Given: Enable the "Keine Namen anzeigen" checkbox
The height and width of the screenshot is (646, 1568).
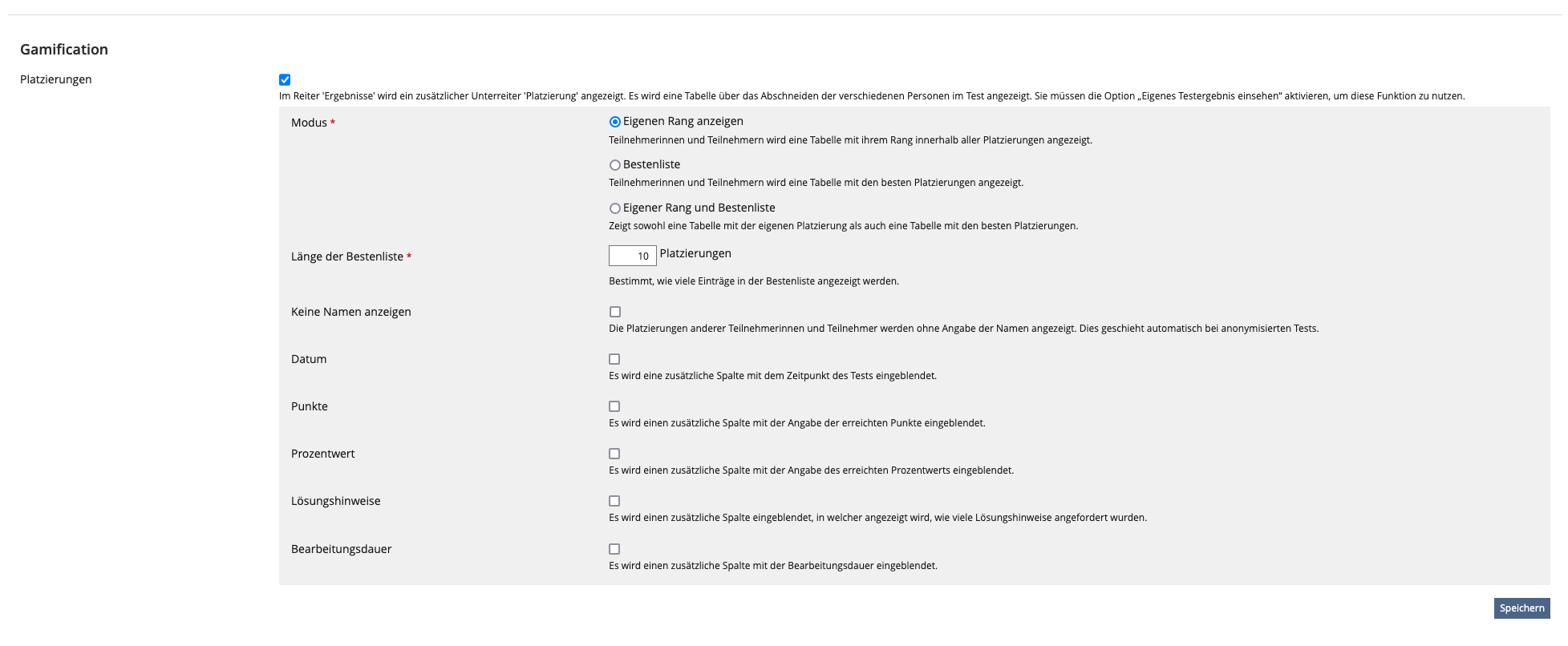Looking at the screenshot, I should click(614, 311).
